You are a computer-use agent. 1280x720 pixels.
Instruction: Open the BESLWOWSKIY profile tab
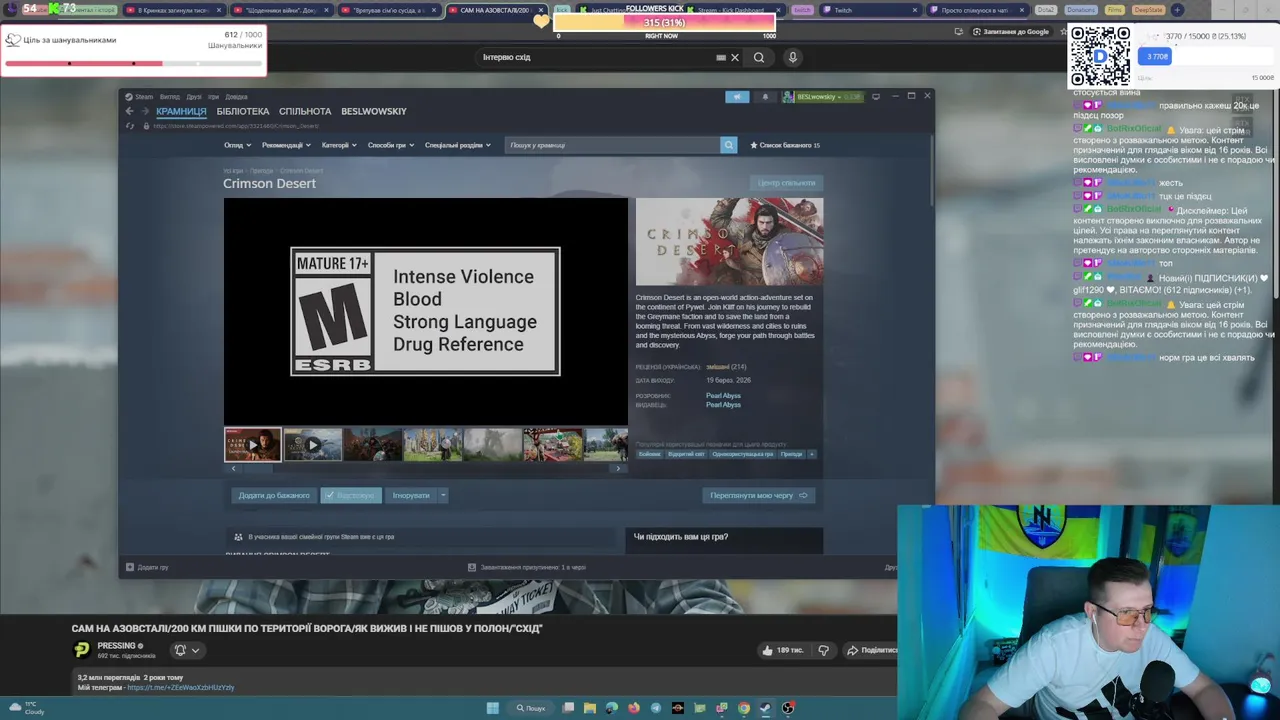374,111
